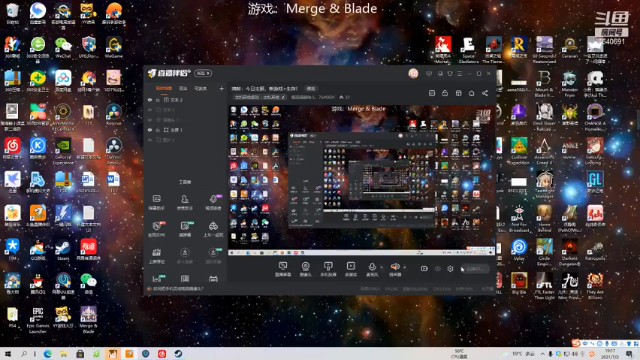Open the Uplay desktop shortcut
Viewport: 640px width, 360px height.
519,250
